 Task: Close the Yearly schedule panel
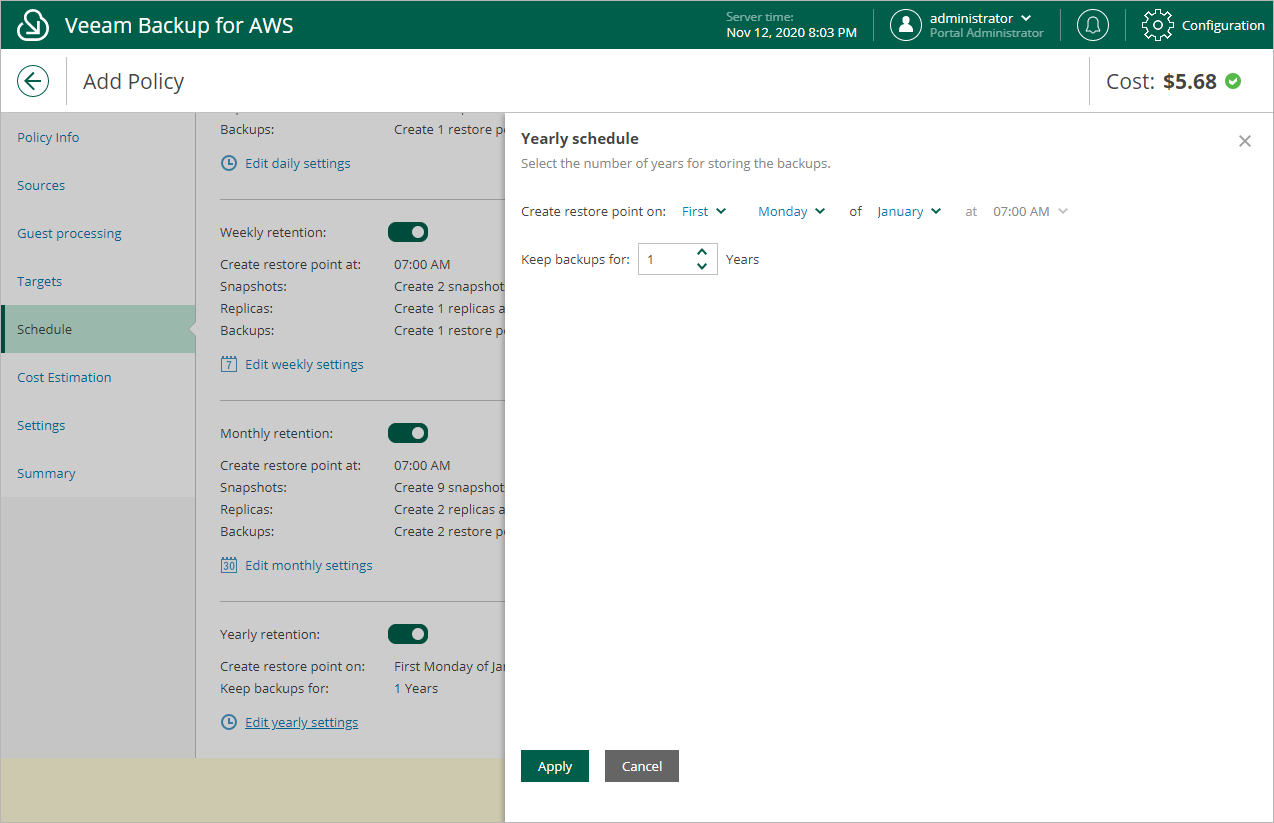(1245, 141)
